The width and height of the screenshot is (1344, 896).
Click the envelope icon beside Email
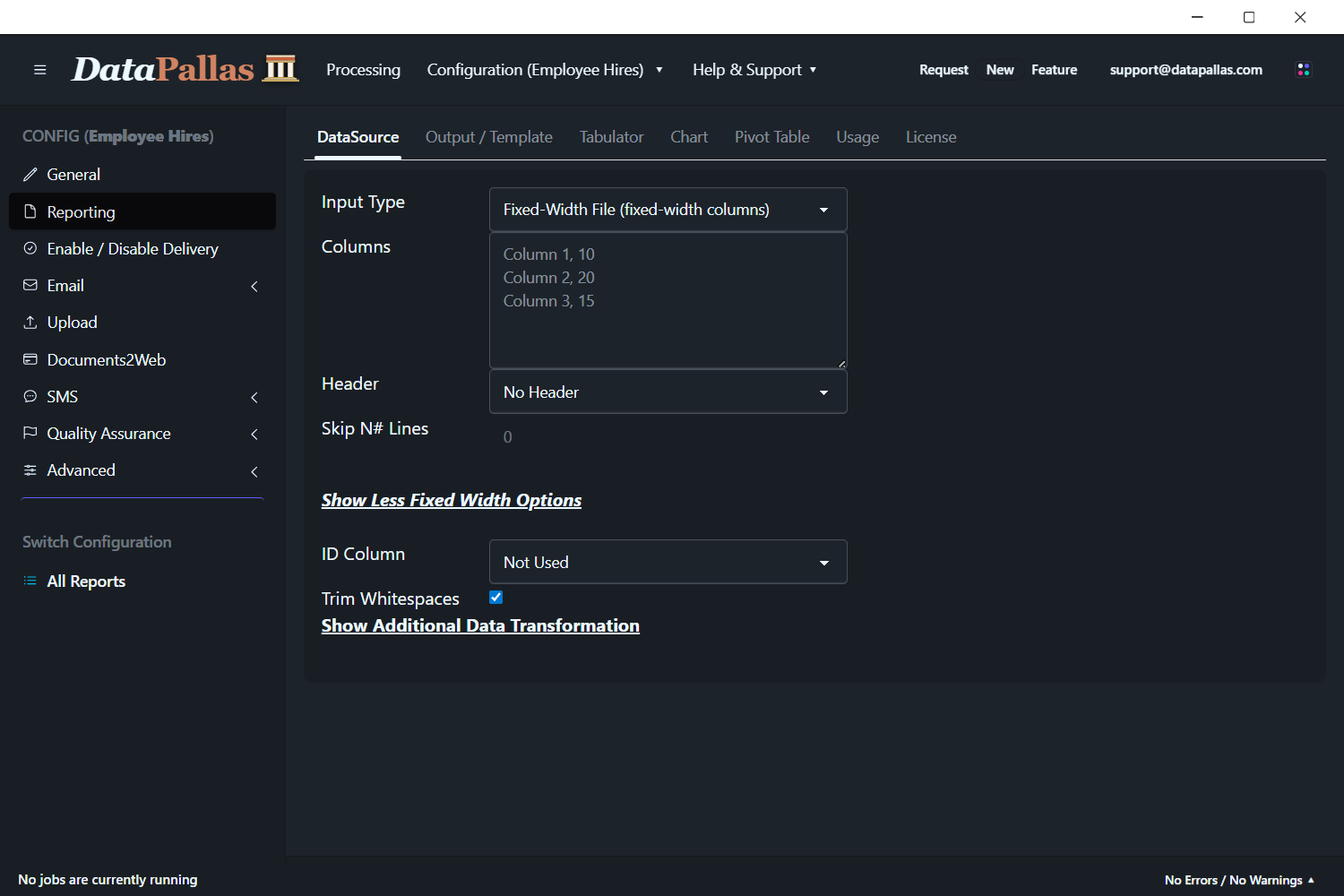30,285
